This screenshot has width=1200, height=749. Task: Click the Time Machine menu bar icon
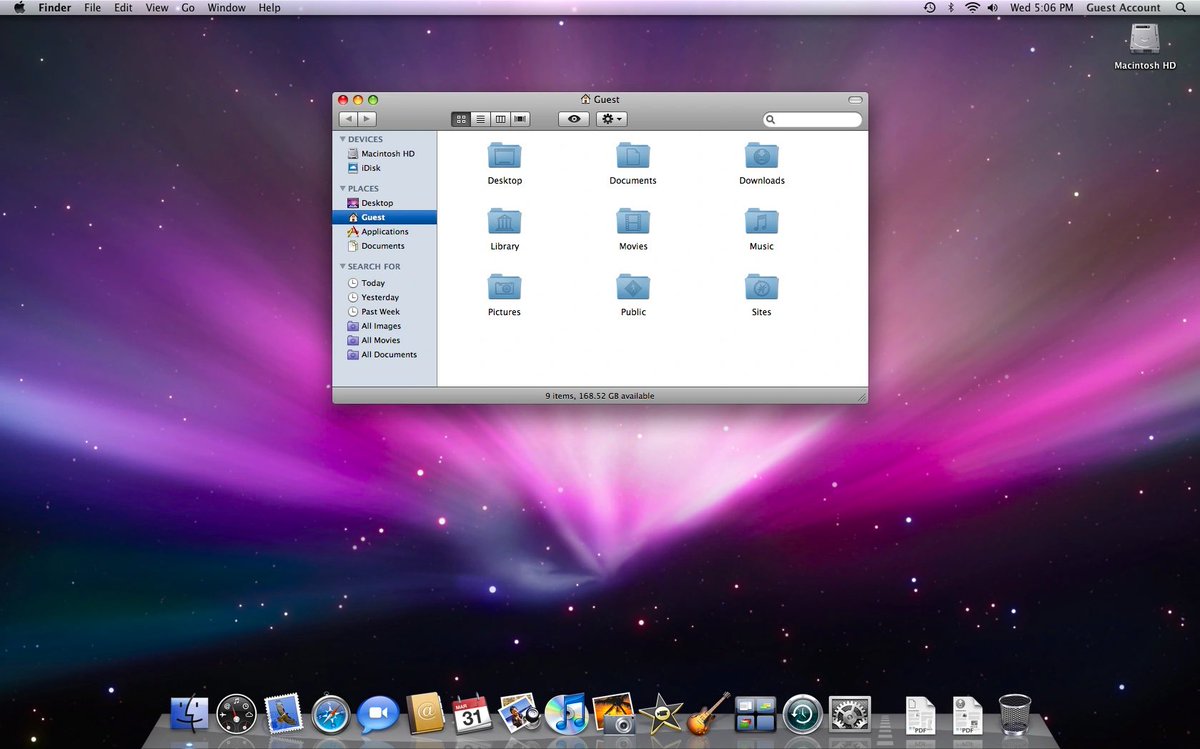[930, 8]
